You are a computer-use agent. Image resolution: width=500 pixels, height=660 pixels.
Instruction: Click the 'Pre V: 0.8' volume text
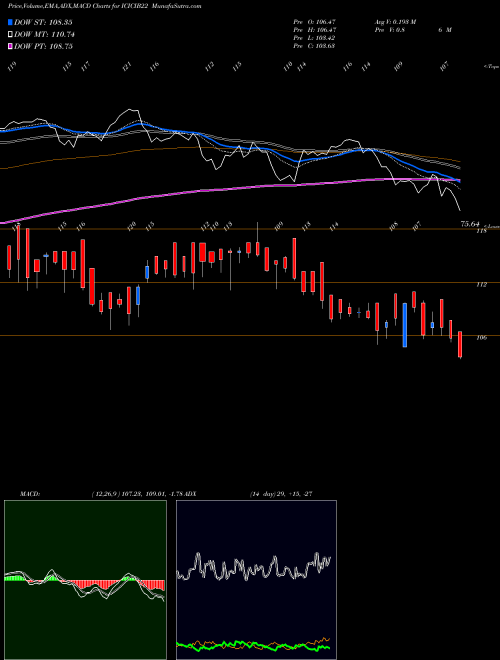point(390,30)
